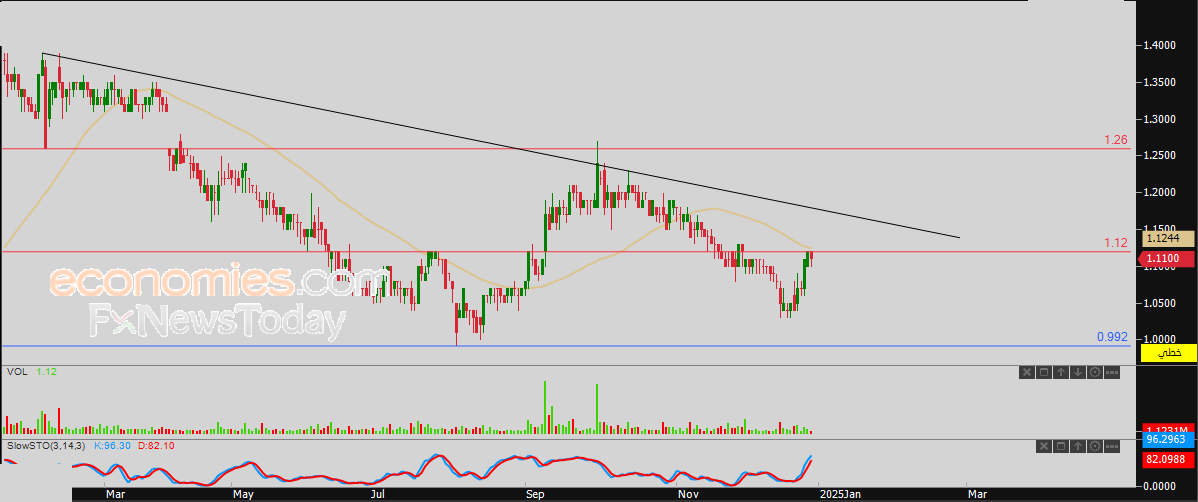Screen dimensions: 1198x502
Task: Open SlowSTO pane more options menu
Action: pos(1112,446)
